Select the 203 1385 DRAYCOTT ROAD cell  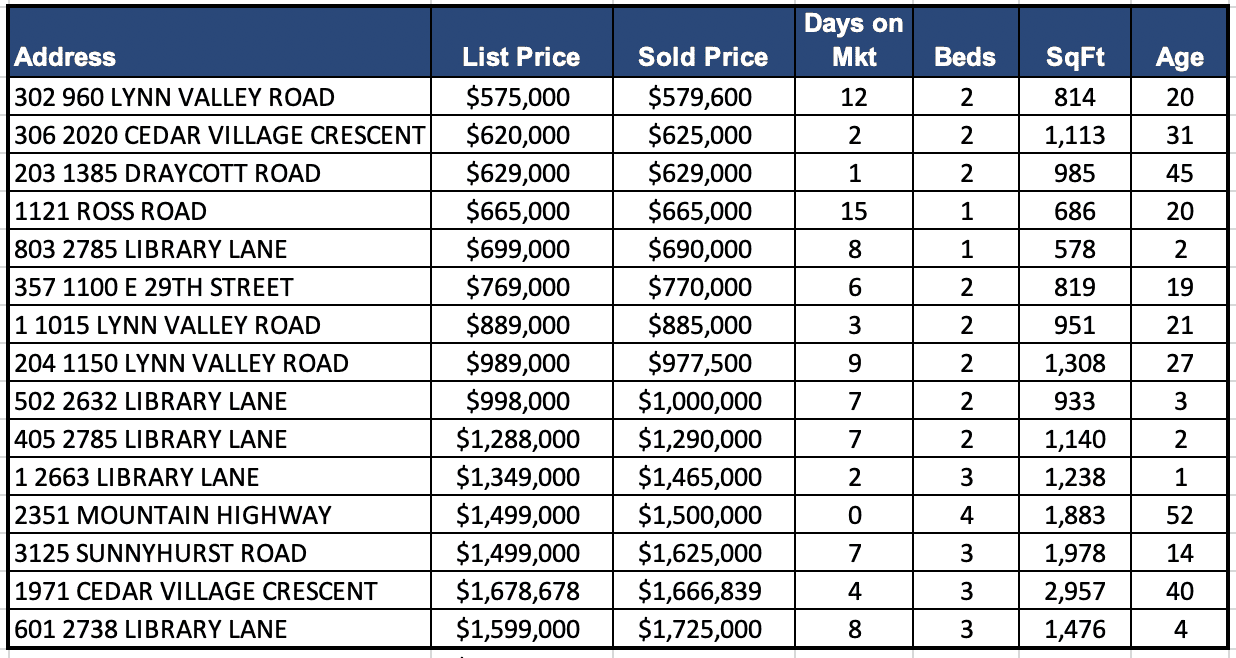[x=168, y=173]
